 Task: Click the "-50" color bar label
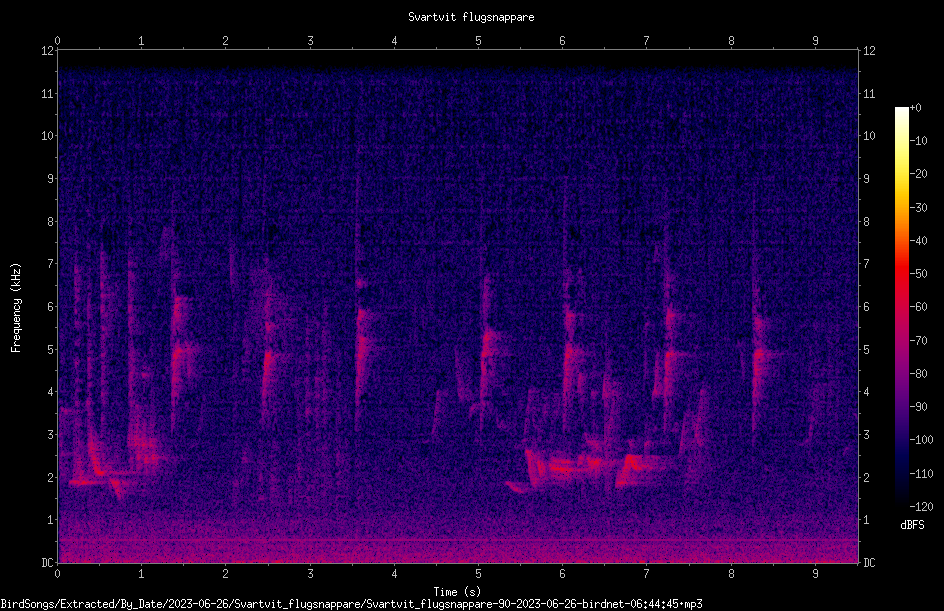(918, 273)
